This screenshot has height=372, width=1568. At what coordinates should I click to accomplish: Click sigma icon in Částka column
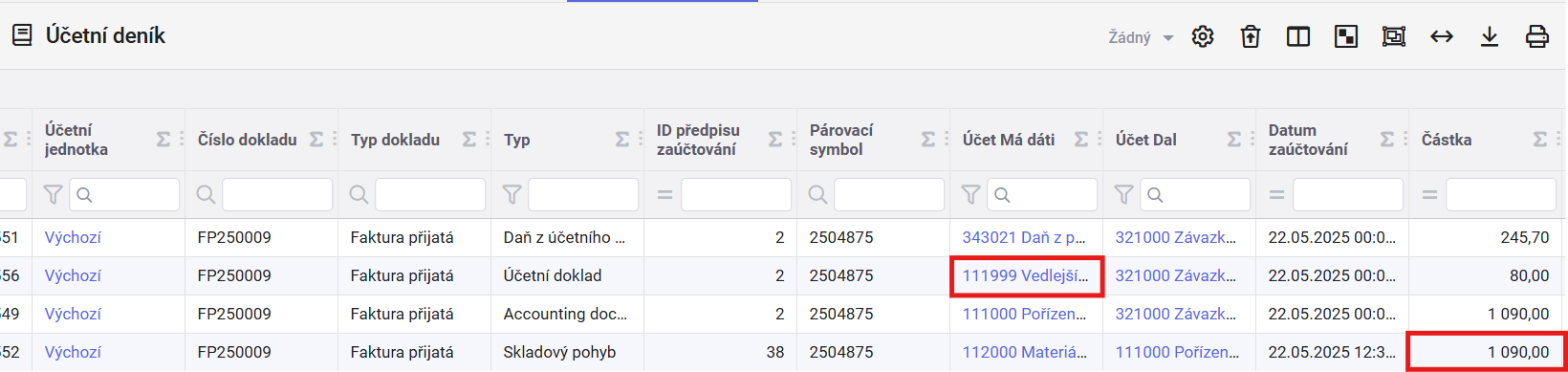(1540, 140)
